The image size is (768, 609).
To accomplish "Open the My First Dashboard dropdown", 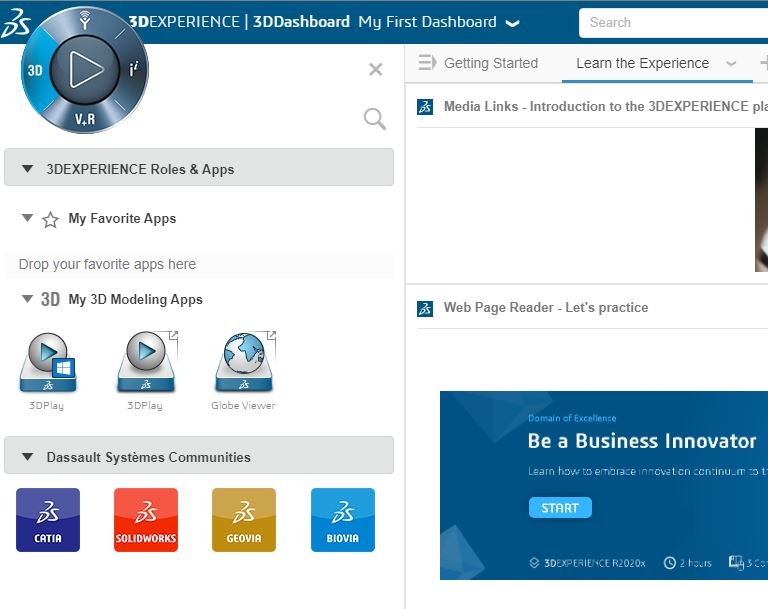I will tap(513, 23).
